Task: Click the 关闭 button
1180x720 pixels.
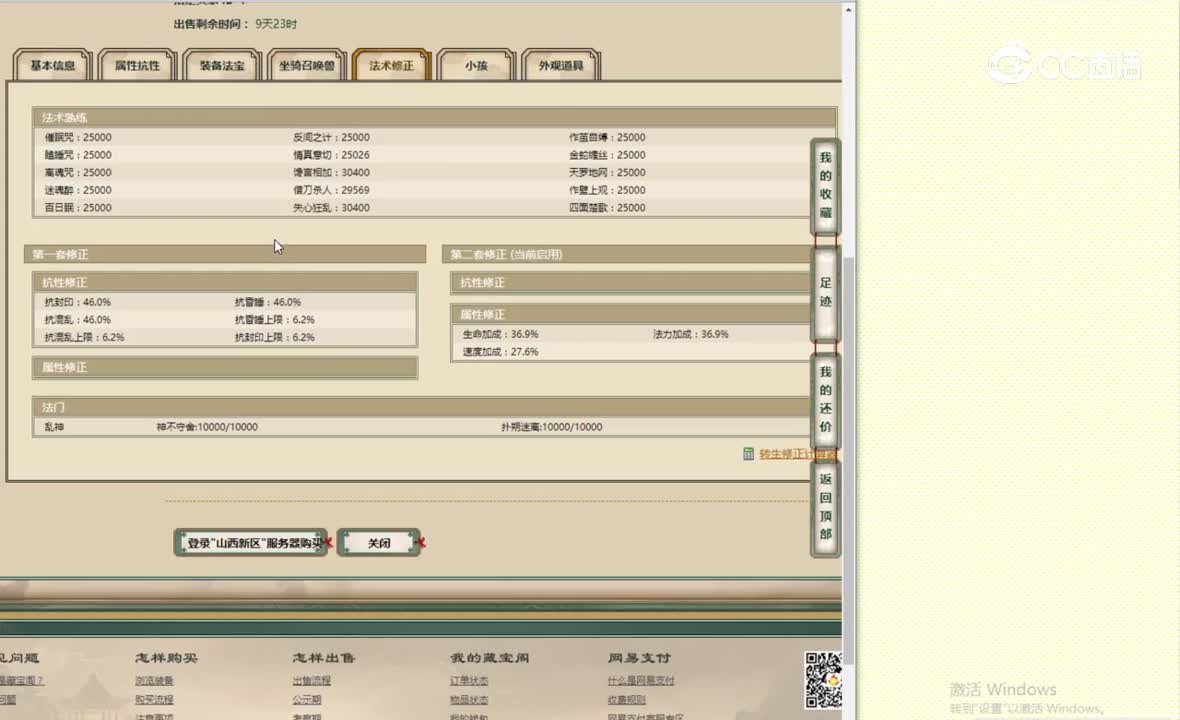Action: click(x=379, y=542)
